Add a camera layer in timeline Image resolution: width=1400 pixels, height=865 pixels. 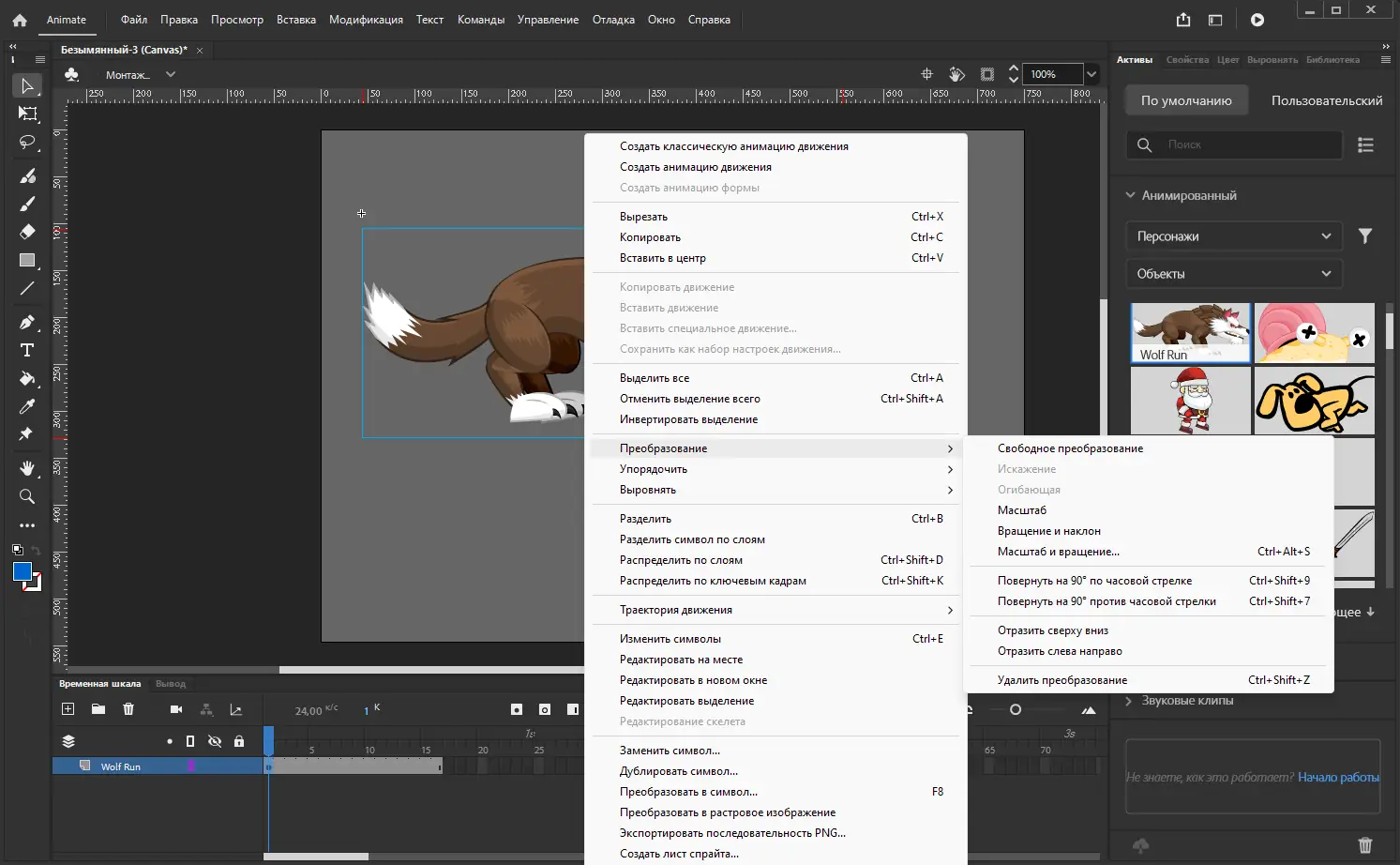coord(176,709)
